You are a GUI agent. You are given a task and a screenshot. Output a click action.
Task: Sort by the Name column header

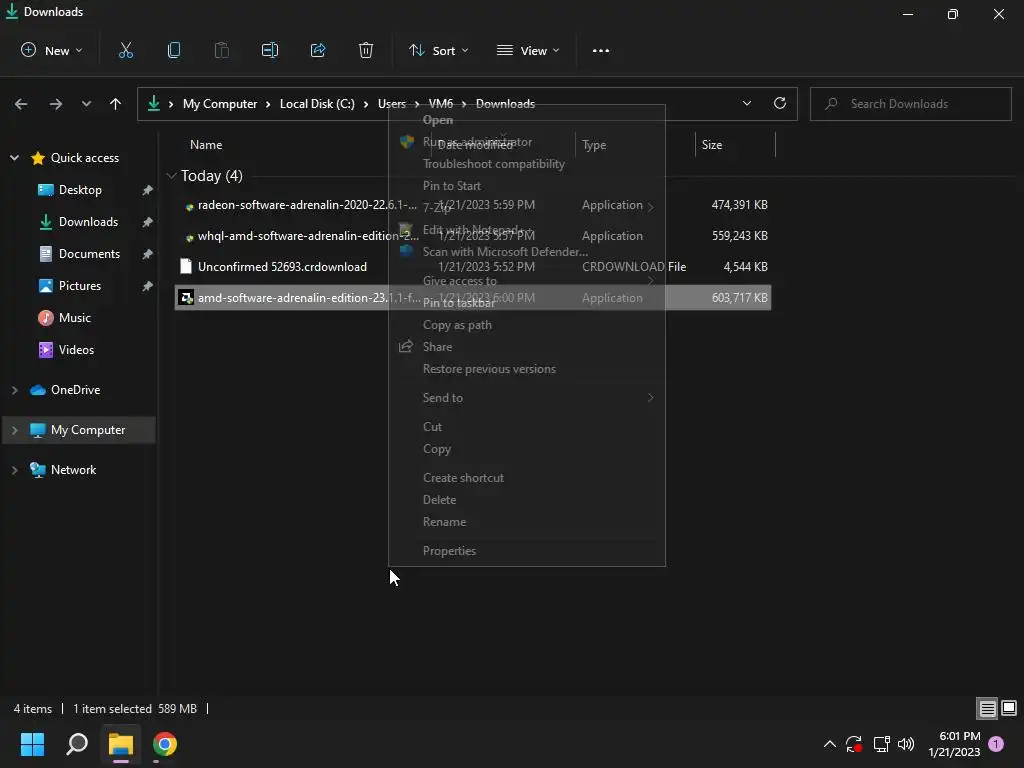pos(206,145)
